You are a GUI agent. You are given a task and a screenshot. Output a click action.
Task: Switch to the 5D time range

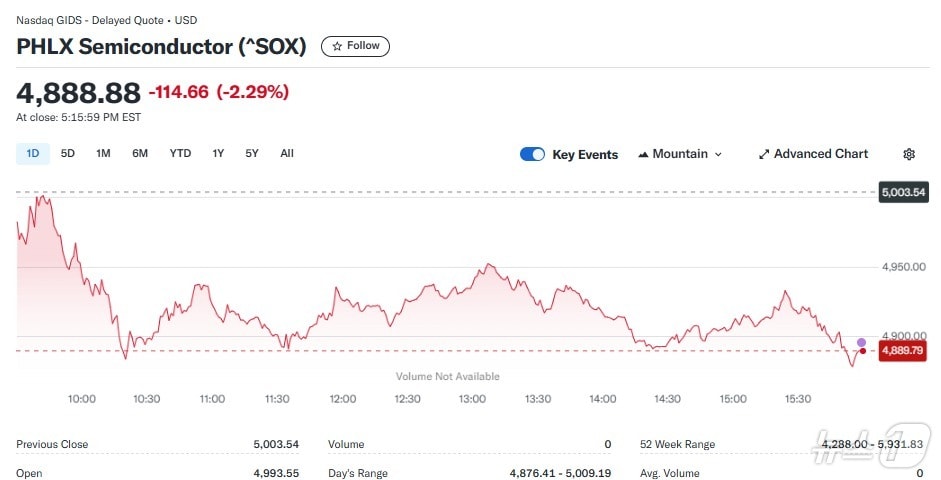[68, 153]
